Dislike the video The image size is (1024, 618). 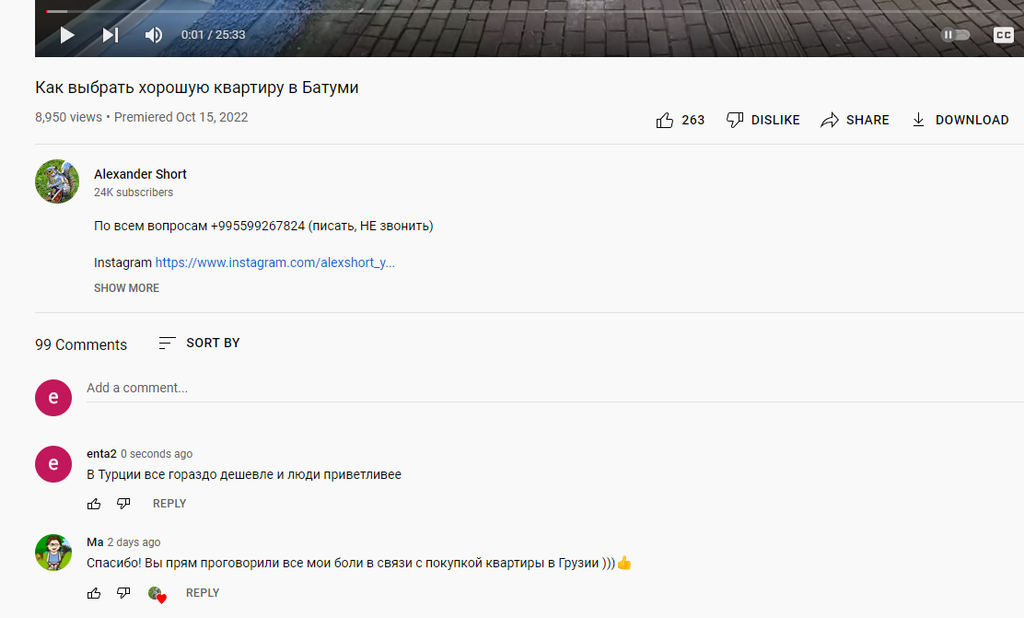point(763,120)
